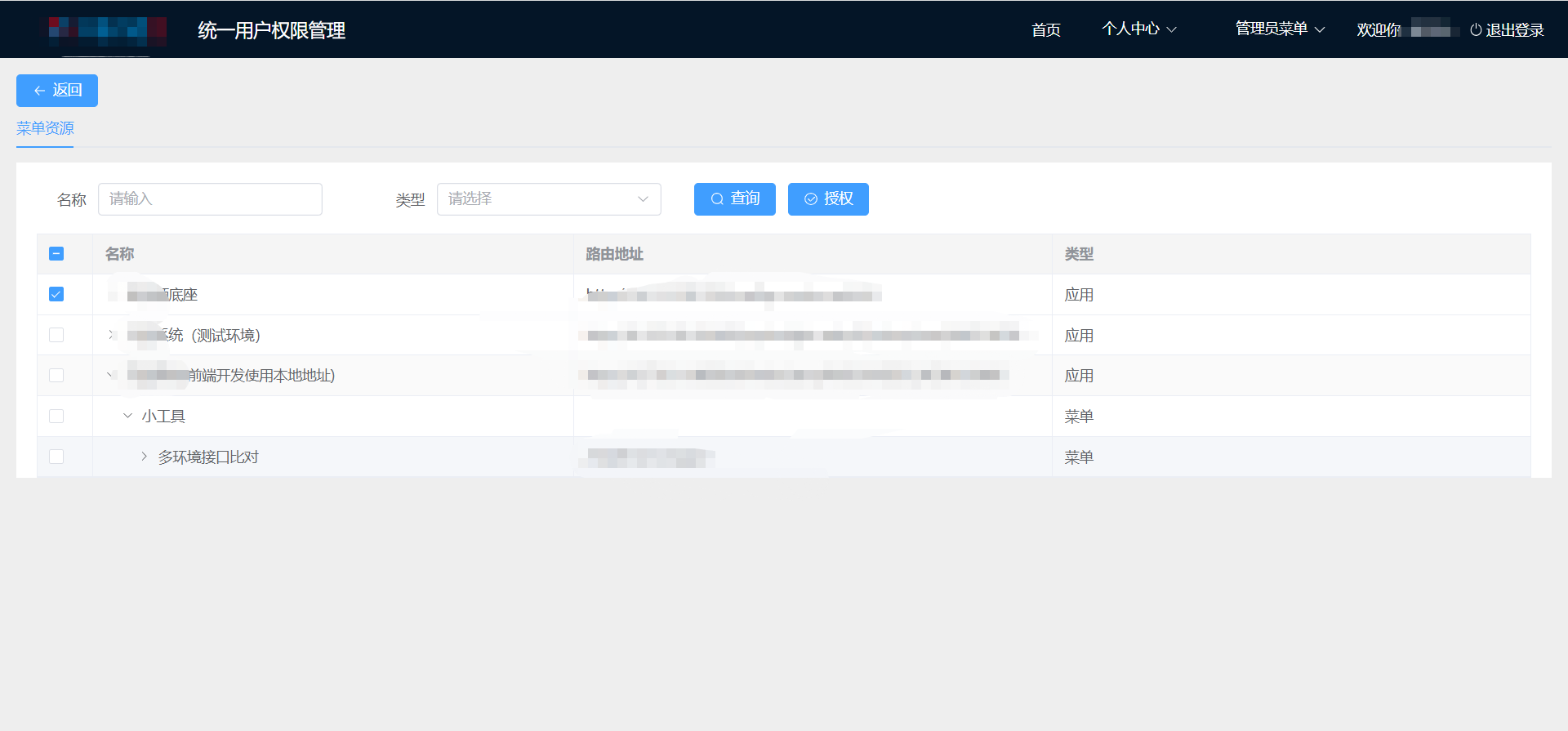Toggle the select-all checkbox in table header
The width and height of the screenshot is (1568, 731).
(56, 254)
